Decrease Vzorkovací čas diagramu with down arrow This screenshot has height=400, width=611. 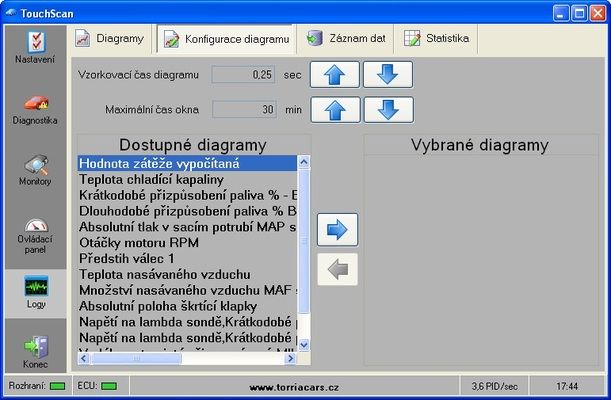point(388,74)
